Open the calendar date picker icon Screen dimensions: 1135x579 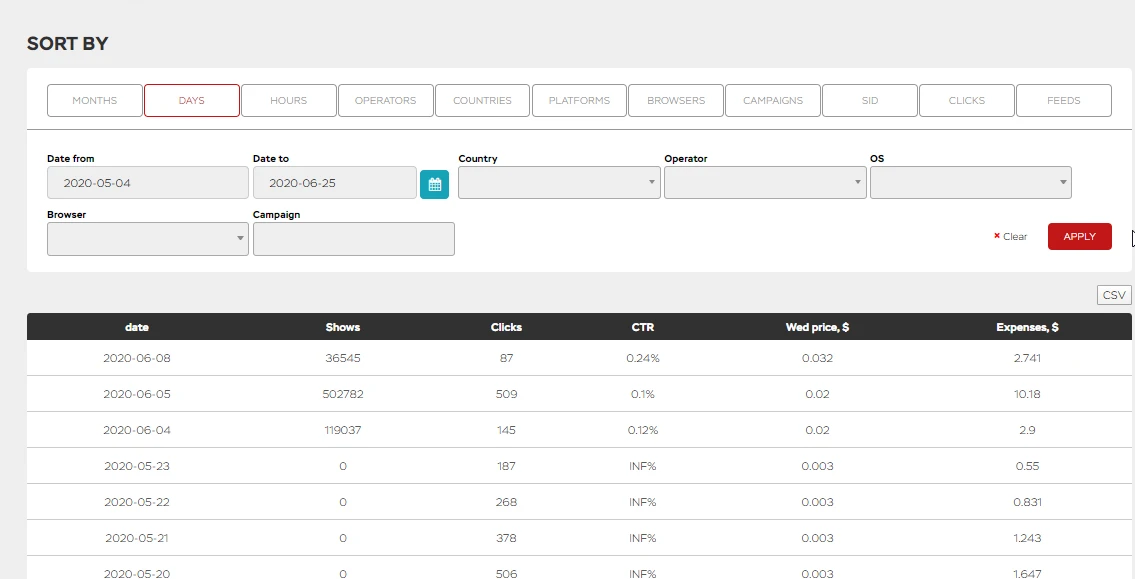click(434, 184)
